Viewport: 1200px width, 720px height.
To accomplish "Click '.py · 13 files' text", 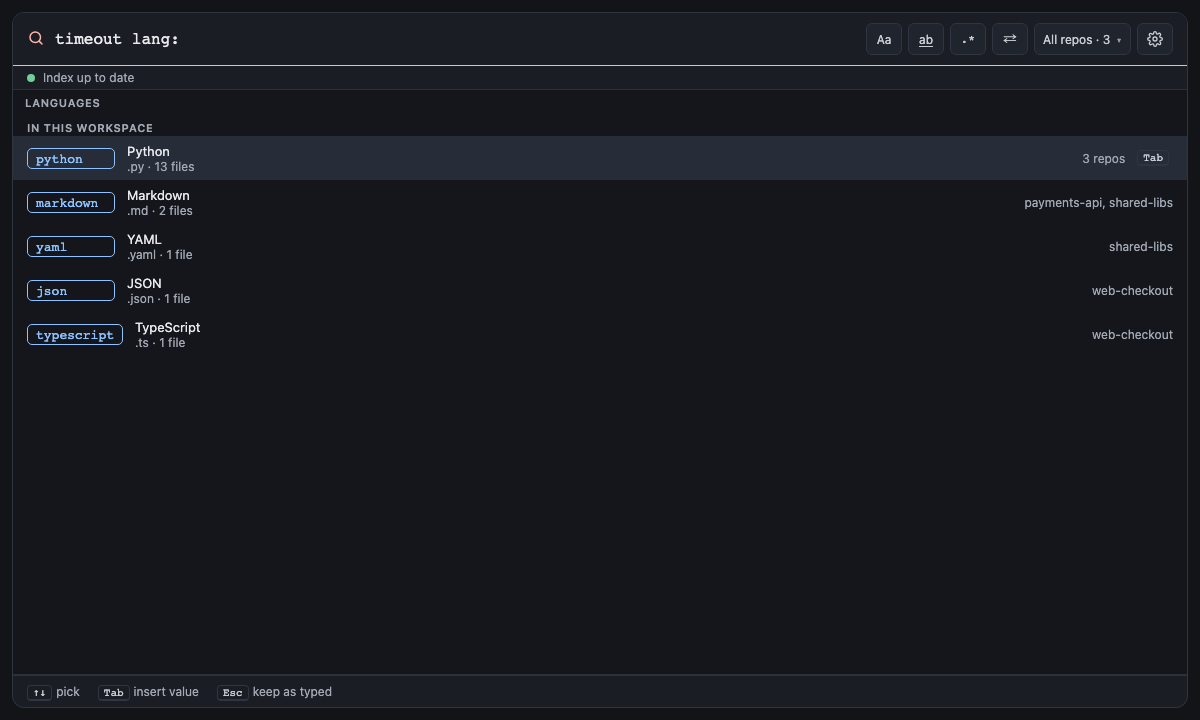I will (161, 167).
